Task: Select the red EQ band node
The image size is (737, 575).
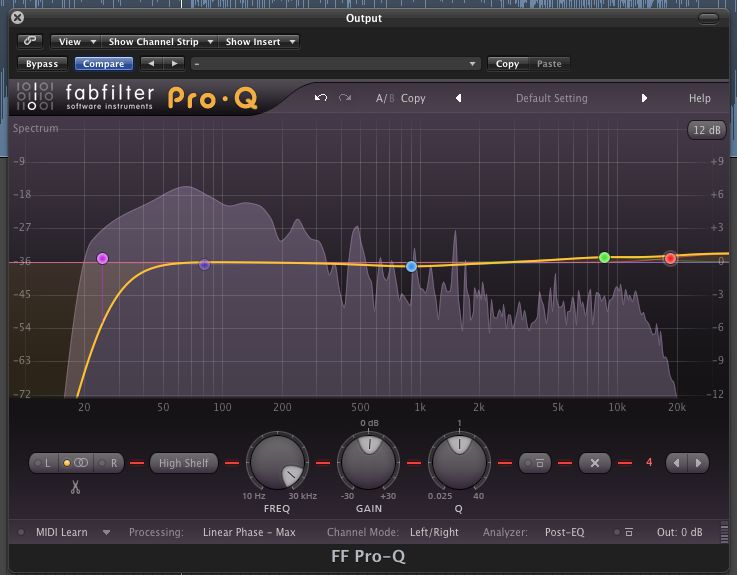Action: [671, 258]
